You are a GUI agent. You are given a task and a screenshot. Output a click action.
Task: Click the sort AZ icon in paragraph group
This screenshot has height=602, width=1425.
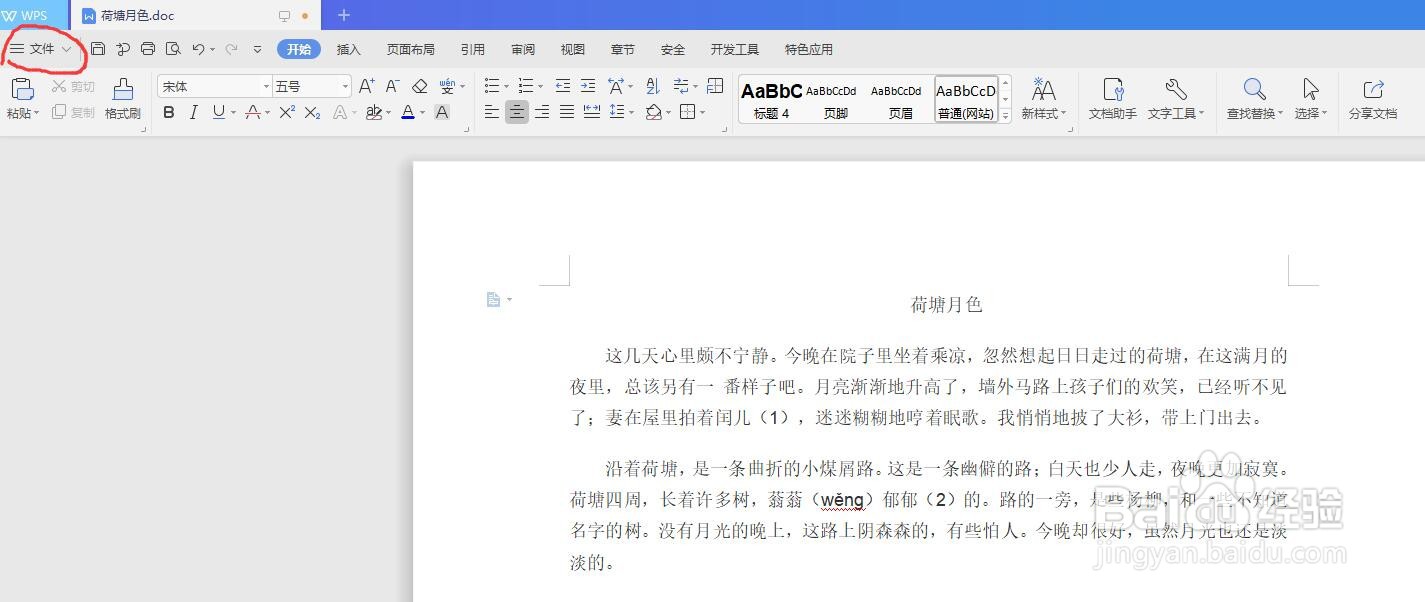click(x=651, y=86)
